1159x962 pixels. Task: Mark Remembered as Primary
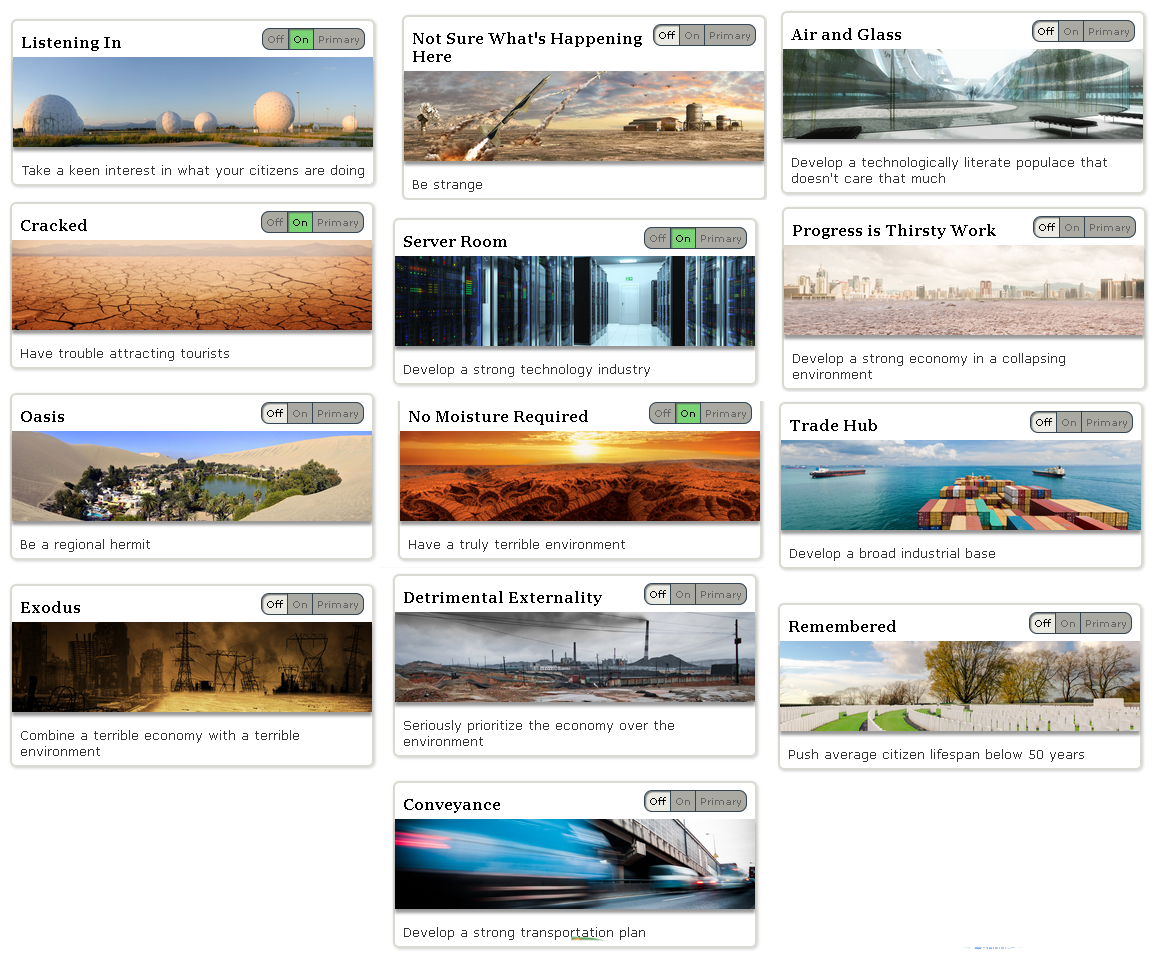[1106, 623]
